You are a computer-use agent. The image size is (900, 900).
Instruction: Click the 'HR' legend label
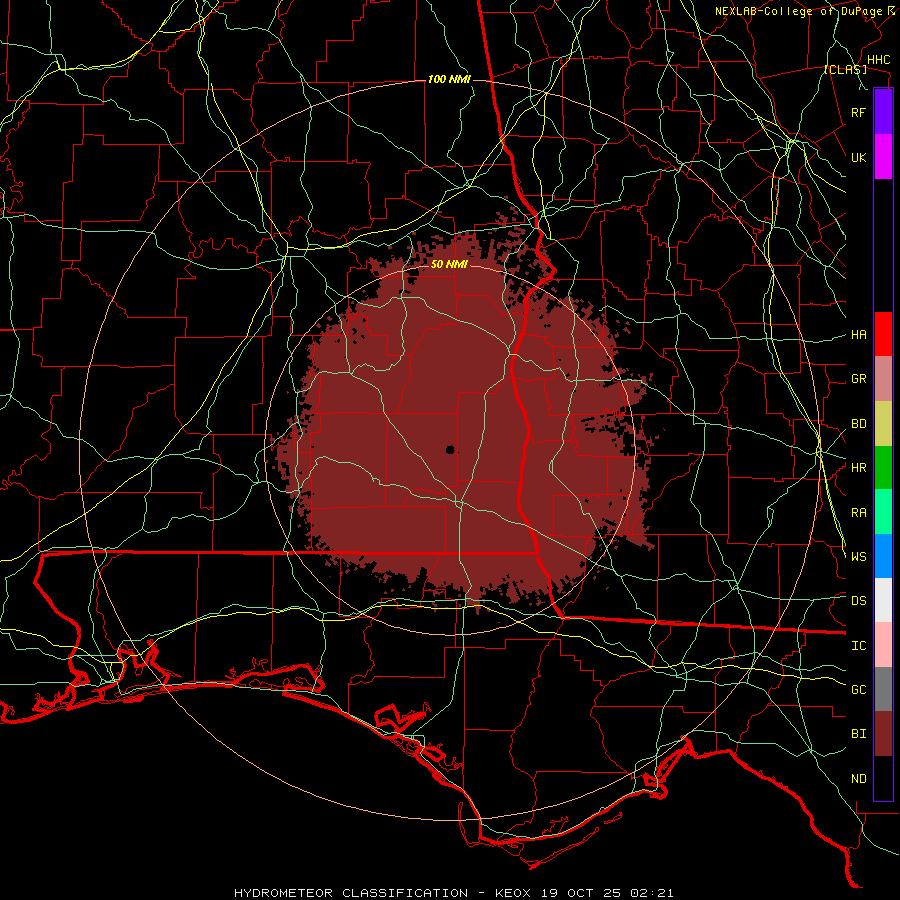pyautogui.click(x=859, y=468)
